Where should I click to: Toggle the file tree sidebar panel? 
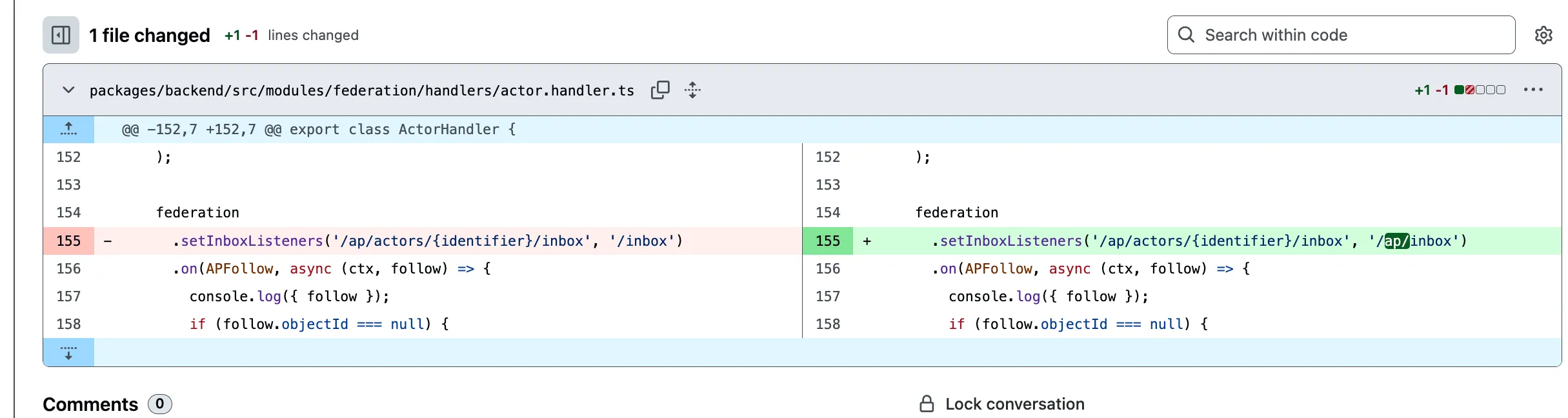(61, 35)
